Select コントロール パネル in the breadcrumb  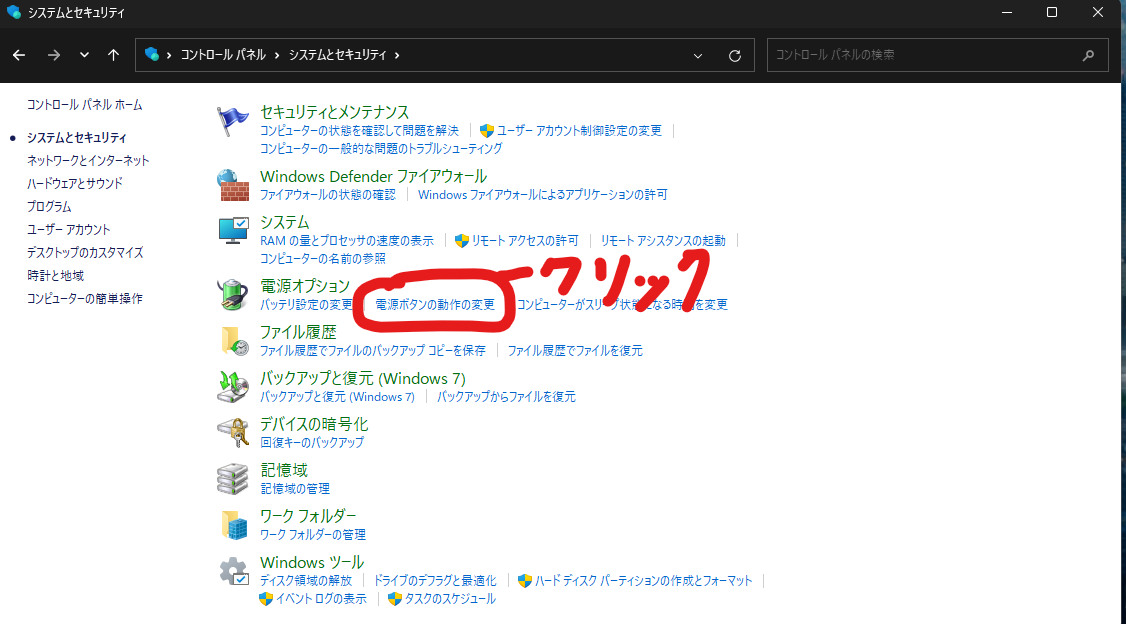click(223, 55)
